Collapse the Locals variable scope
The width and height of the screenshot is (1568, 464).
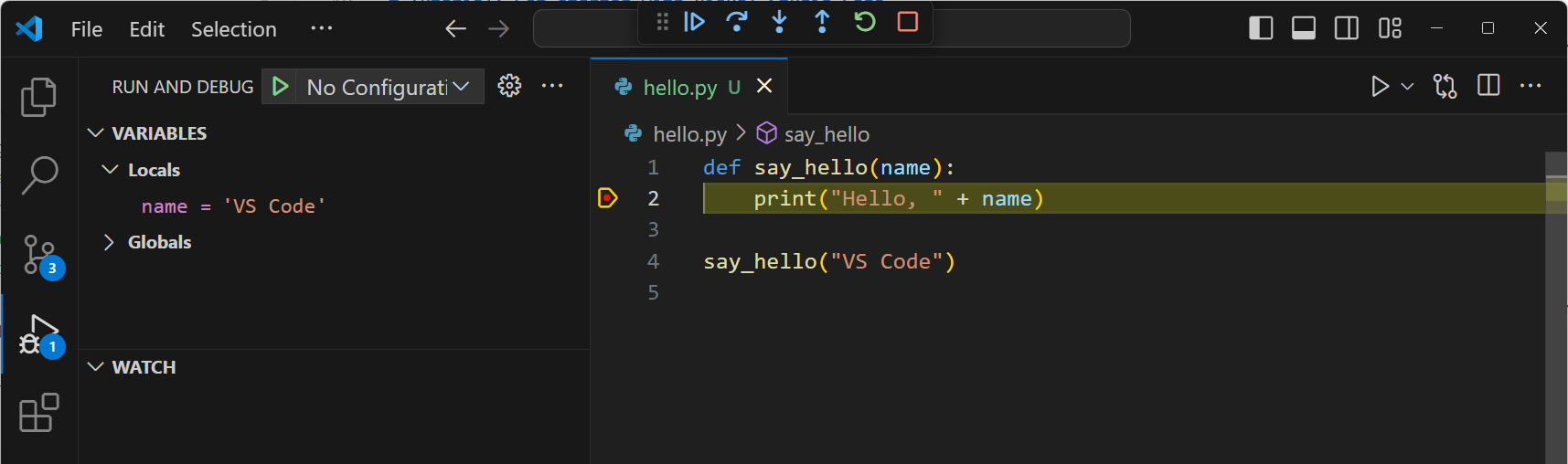click(111, 170)
